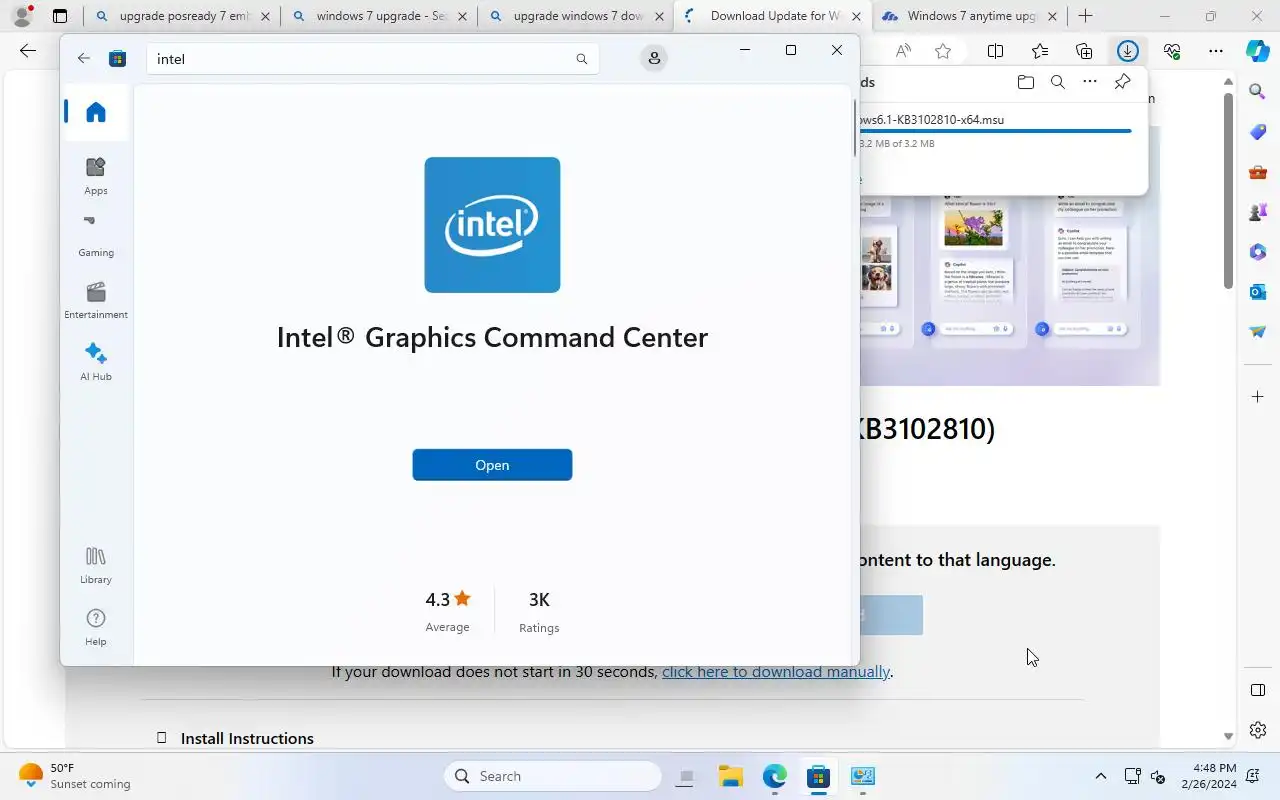Click the 4.3 average rating

447,611
